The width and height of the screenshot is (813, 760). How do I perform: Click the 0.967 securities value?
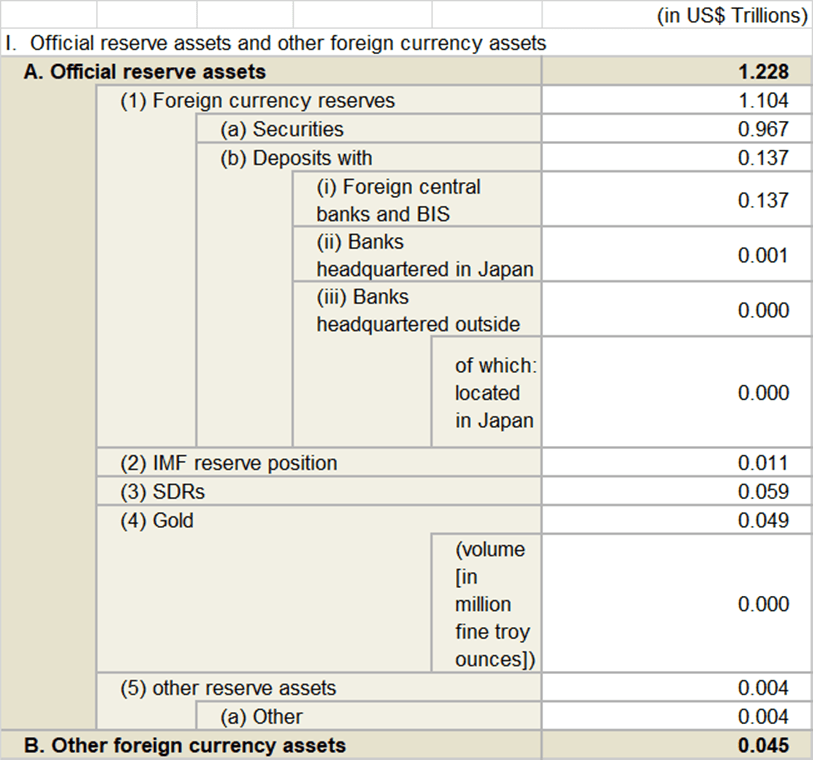[763, 129]
